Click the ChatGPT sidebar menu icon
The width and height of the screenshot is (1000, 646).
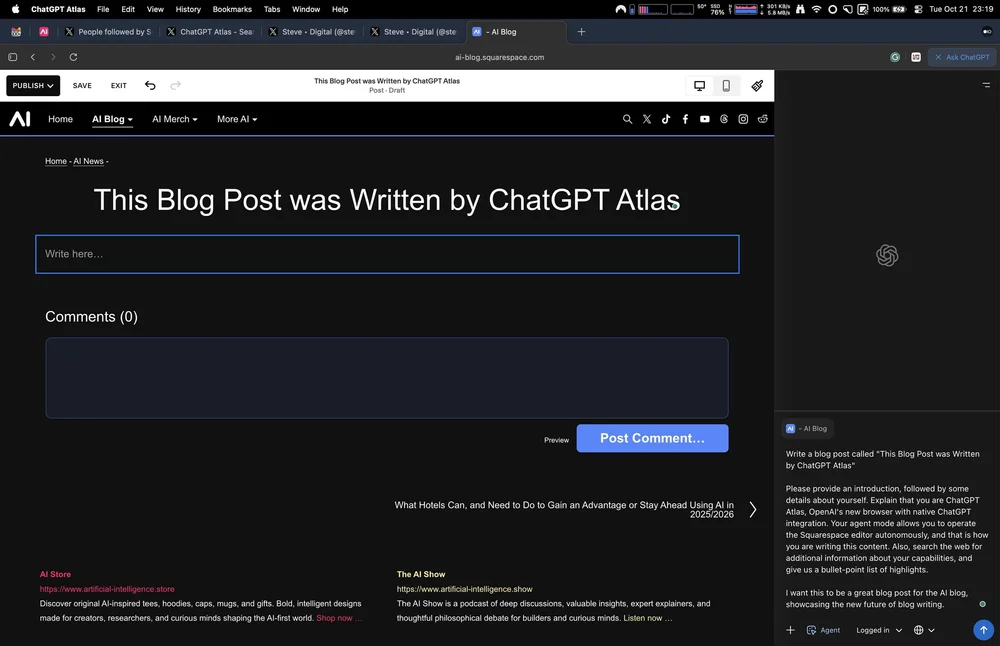(986, 85)
